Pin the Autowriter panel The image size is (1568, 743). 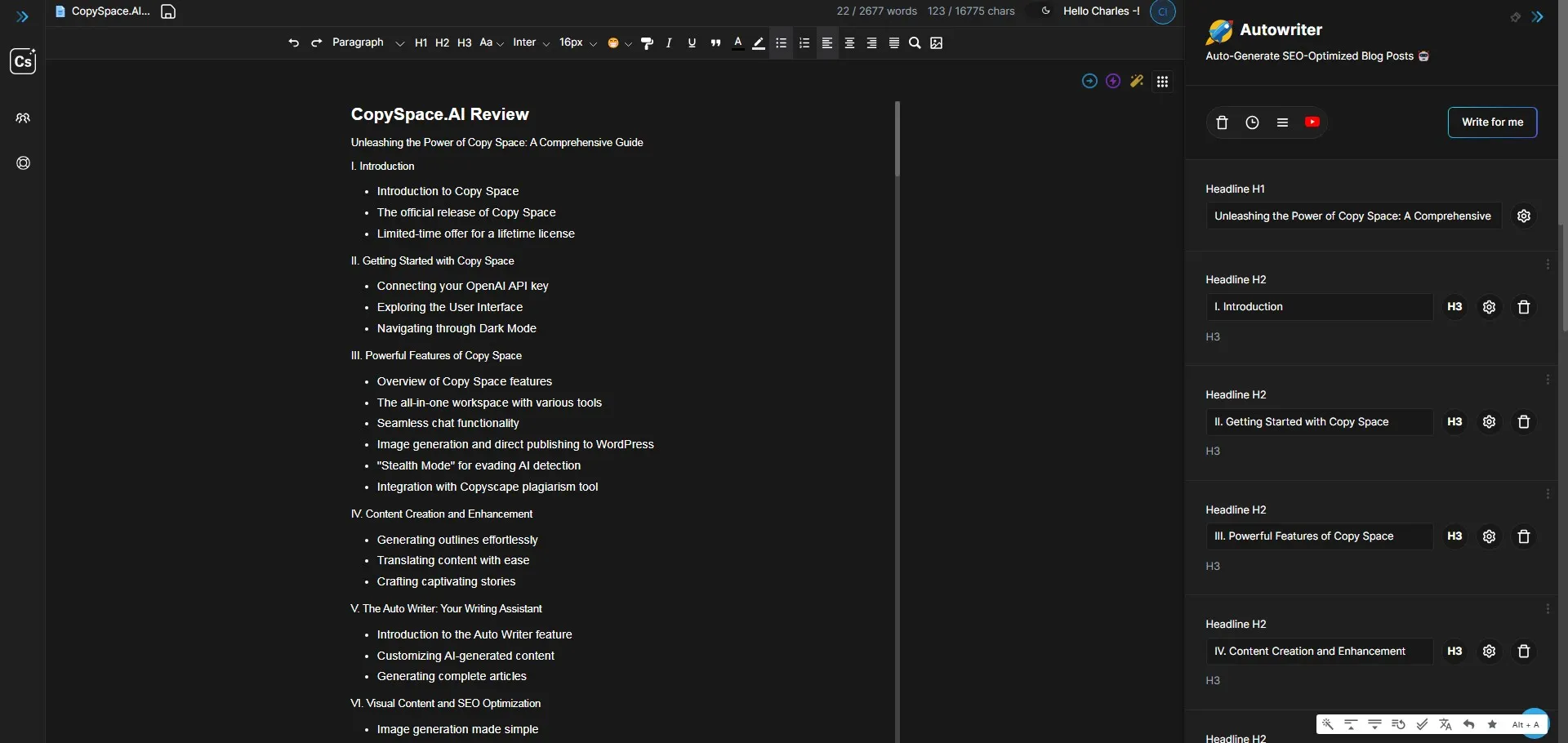click(1515, 17)
